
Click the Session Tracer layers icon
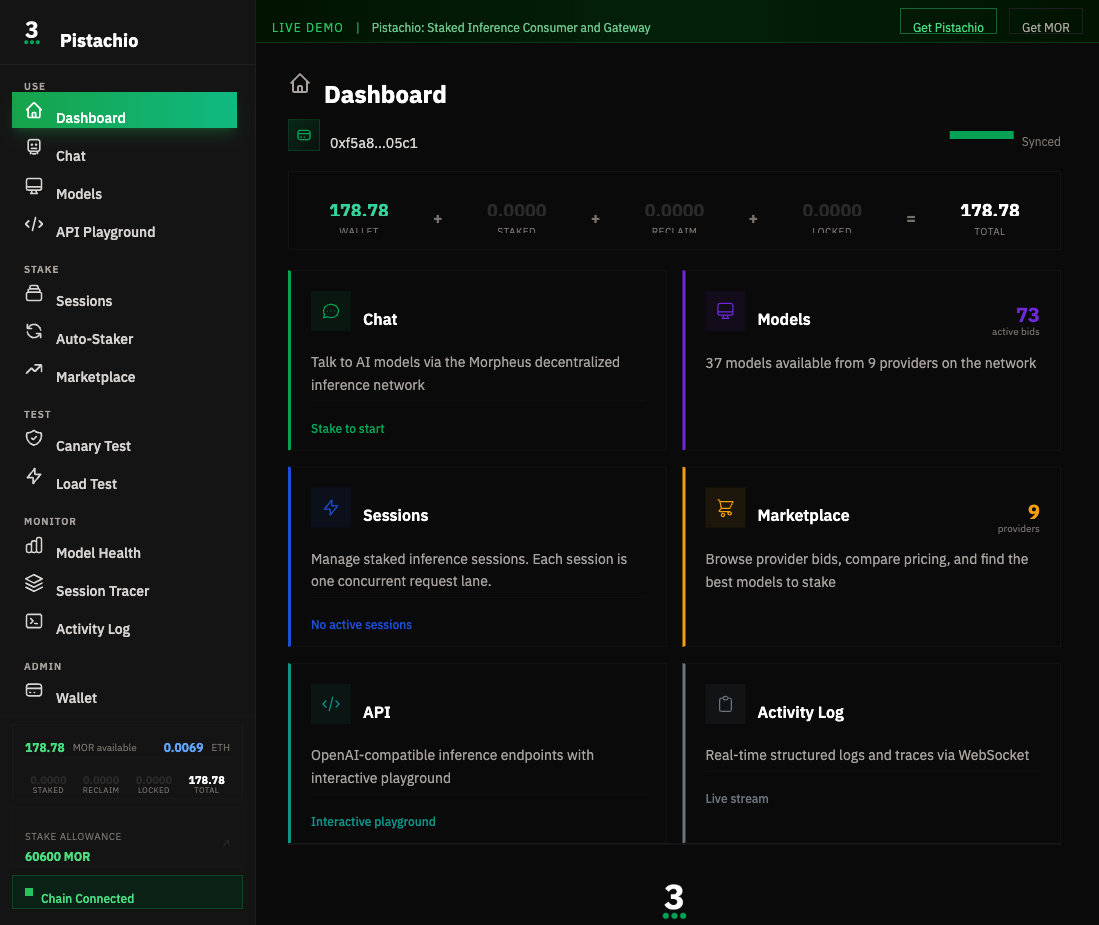(x=34, y=583)
